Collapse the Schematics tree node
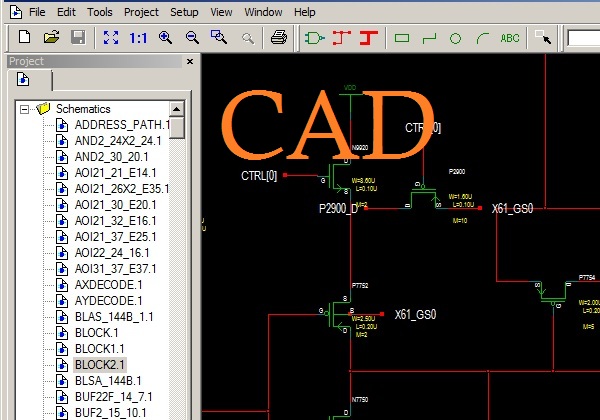Image resolution: width=600 pixels, height=420 pixels. tap(24, 109)
